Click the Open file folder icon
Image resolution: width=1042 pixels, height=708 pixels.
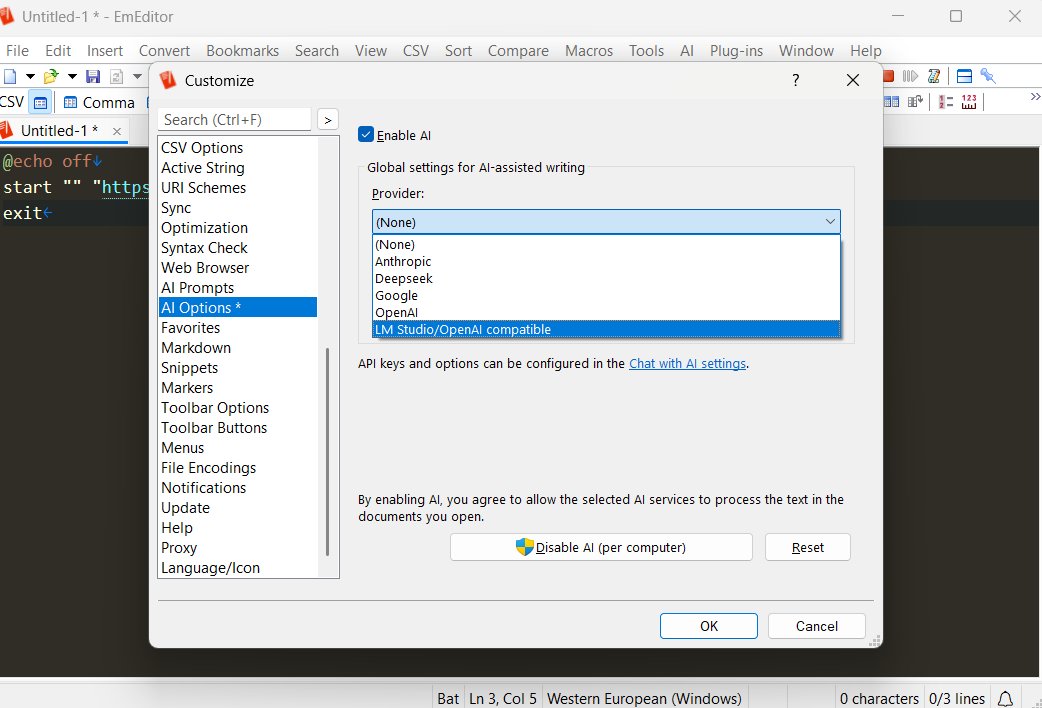tap(51, 76)
